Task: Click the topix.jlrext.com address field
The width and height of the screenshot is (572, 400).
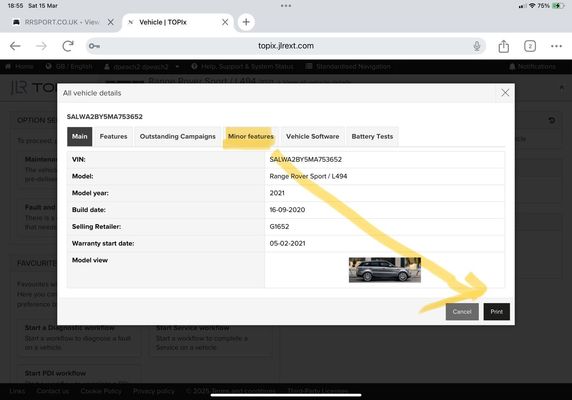Action: 286,46
